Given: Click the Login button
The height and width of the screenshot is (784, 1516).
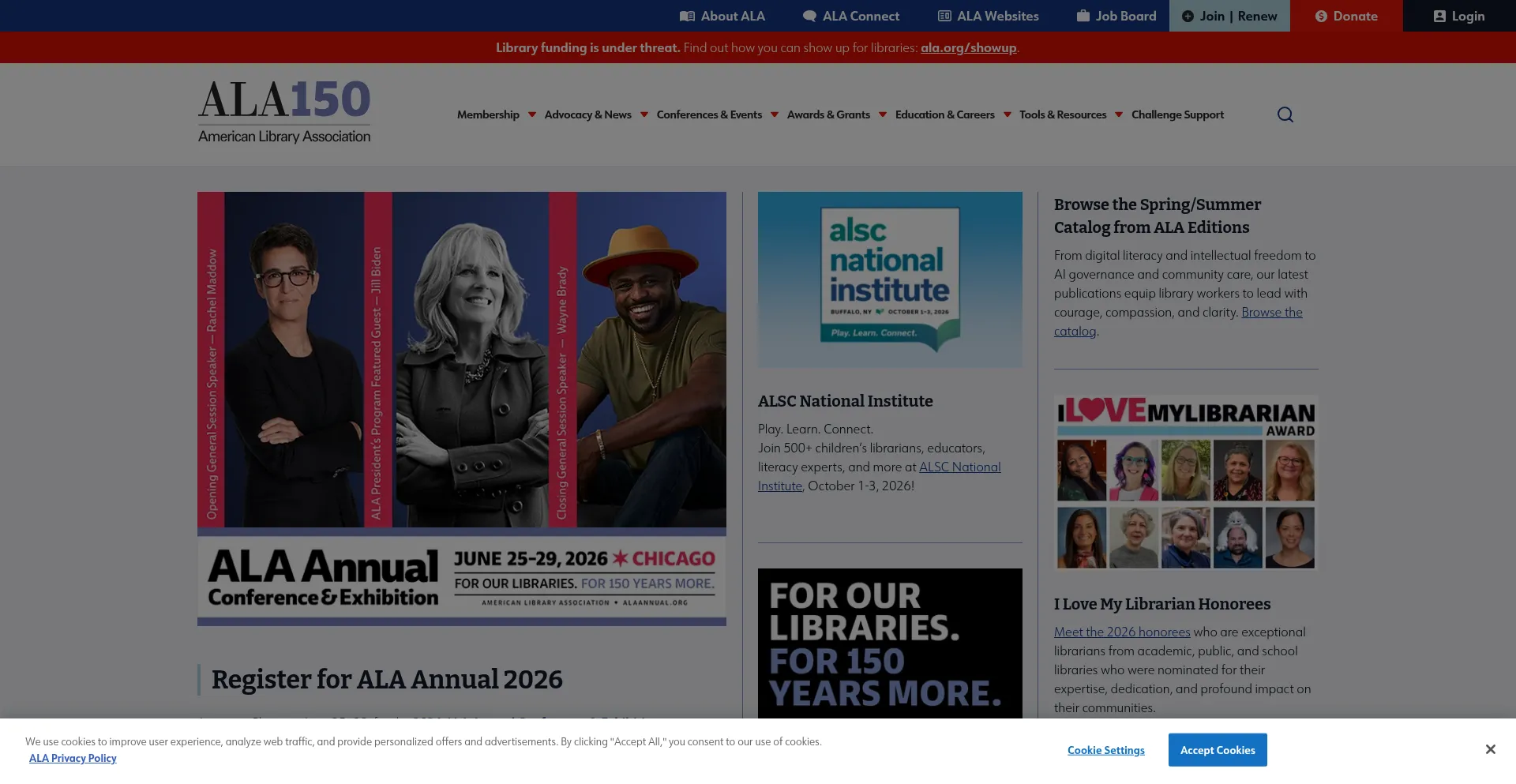Looking at the screenshot, I should [x=1459, y=16].
